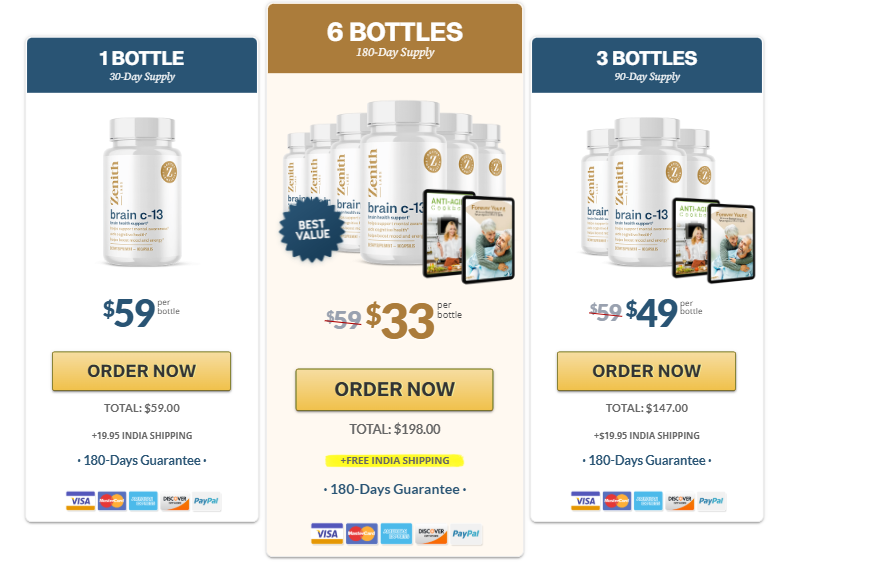Click the MasterCard icon under 6 bottles offer
Image resolution: width=892 pixels, height=575 pixels.
tap(362, 533)
